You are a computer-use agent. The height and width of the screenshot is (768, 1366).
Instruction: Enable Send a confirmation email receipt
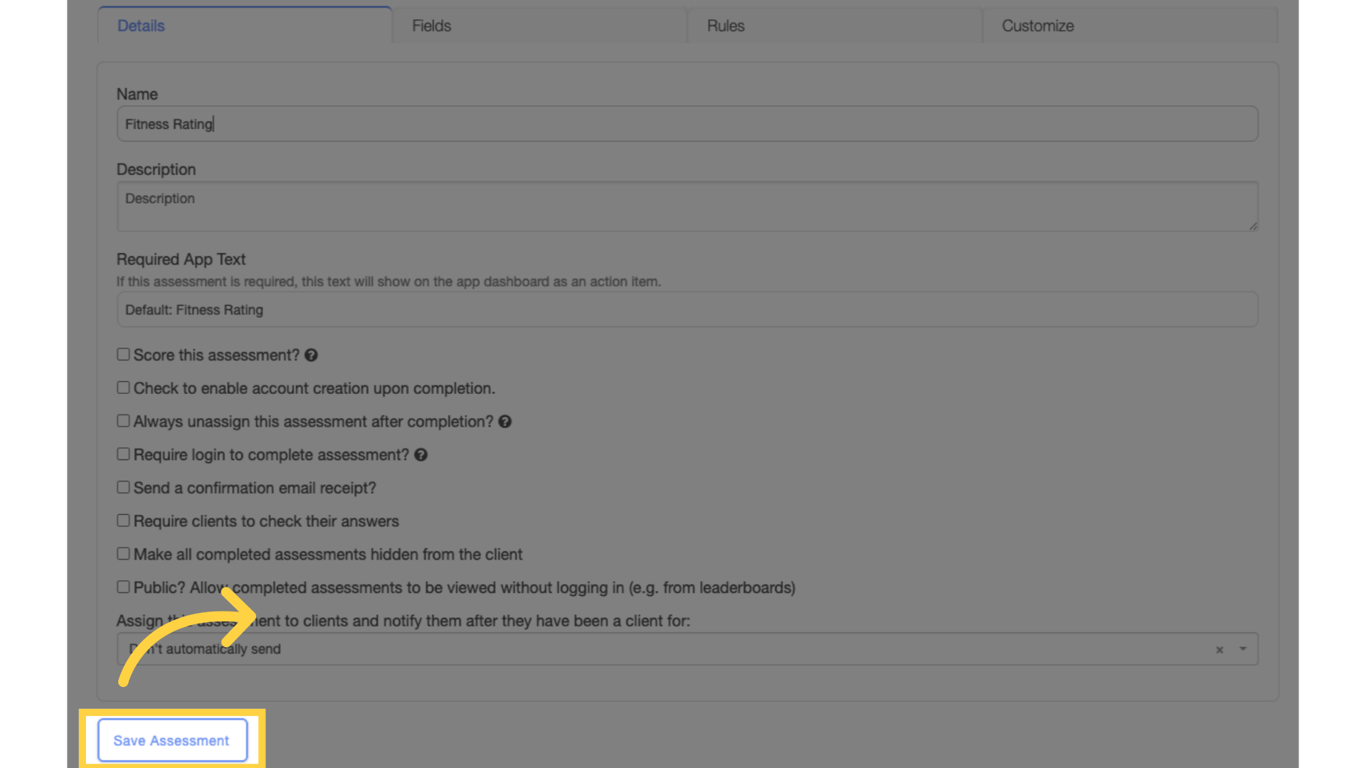123,487
